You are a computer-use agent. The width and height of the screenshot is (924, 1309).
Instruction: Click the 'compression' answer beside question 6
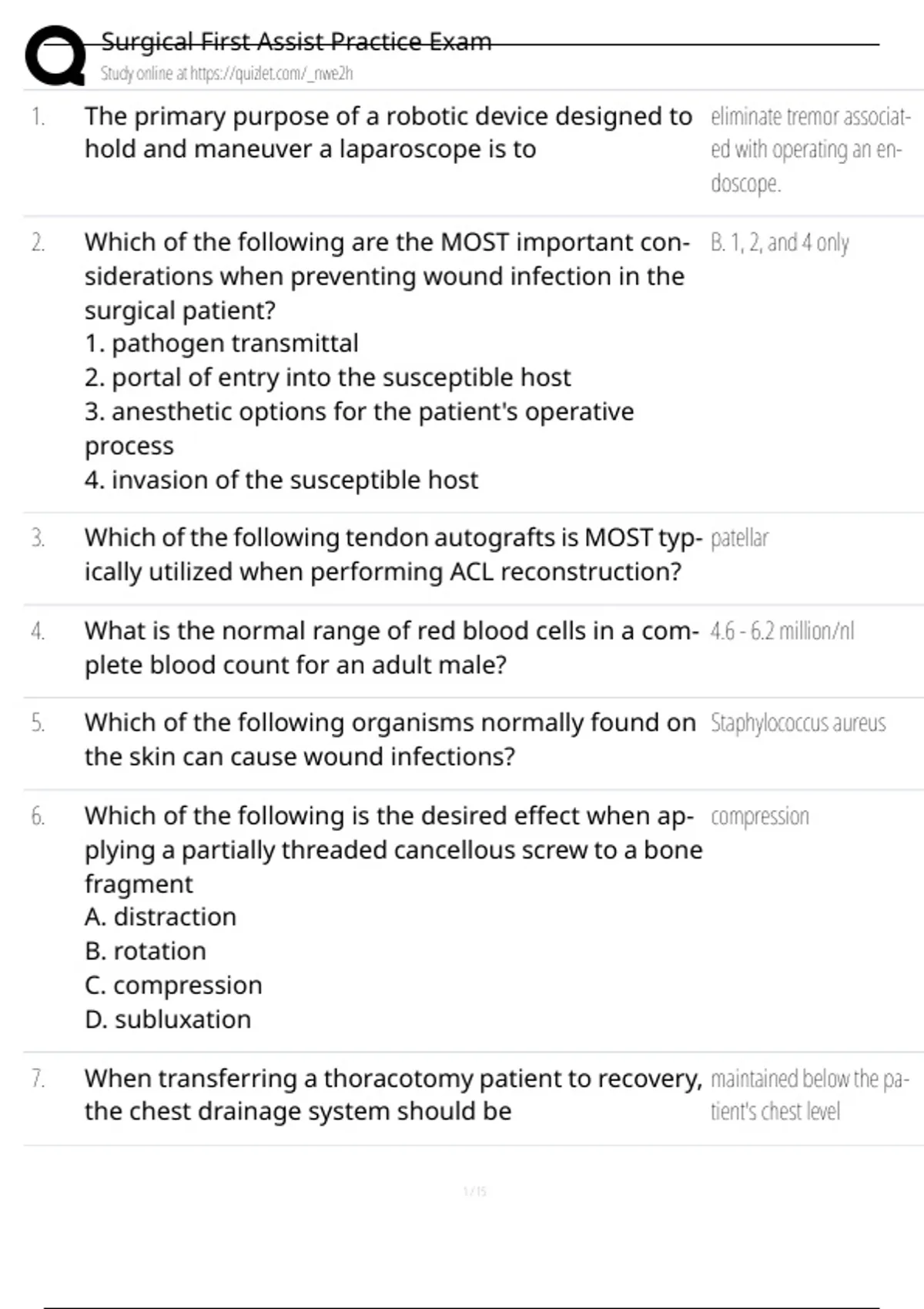(760, 816)
